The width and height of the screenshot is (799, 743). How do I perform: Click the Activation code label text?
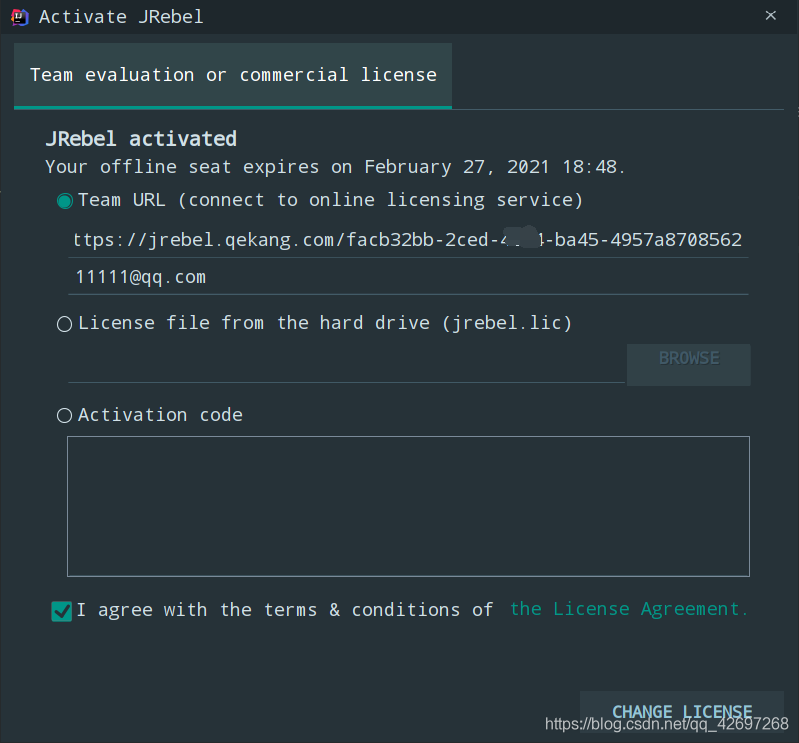click(160, 415)
